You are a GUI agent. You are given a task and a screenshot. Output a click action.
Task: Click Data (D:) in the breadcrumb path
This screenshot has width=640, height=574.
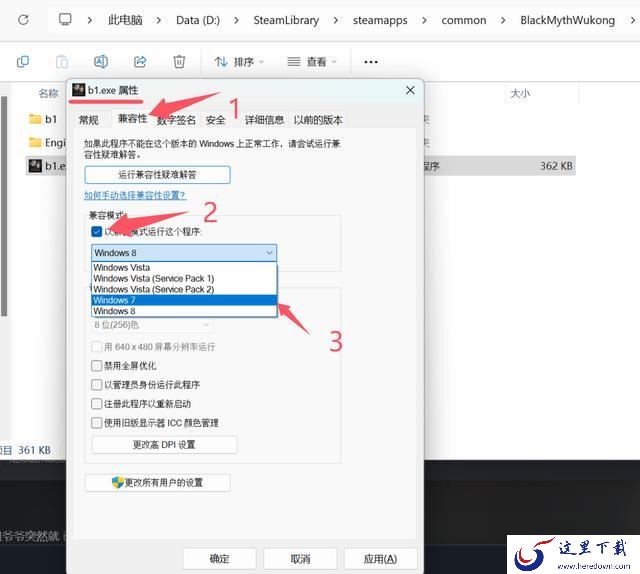point(198,20)
